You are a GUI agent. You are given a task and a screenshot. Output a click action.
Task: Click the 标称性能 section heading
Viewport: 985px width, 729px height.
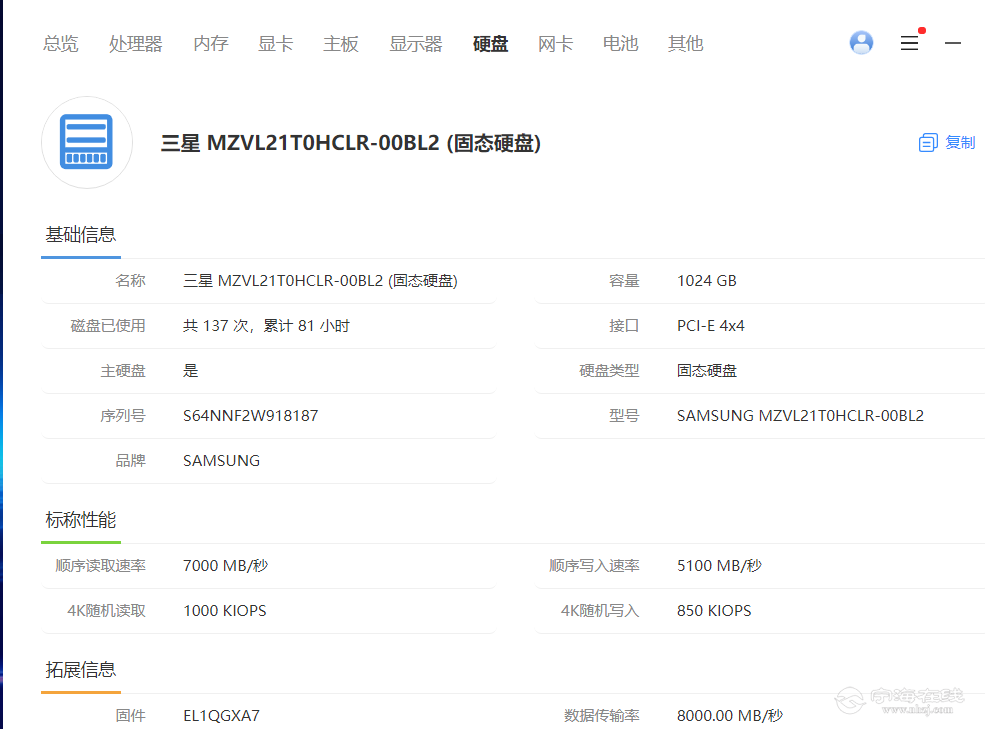(81, 520)
